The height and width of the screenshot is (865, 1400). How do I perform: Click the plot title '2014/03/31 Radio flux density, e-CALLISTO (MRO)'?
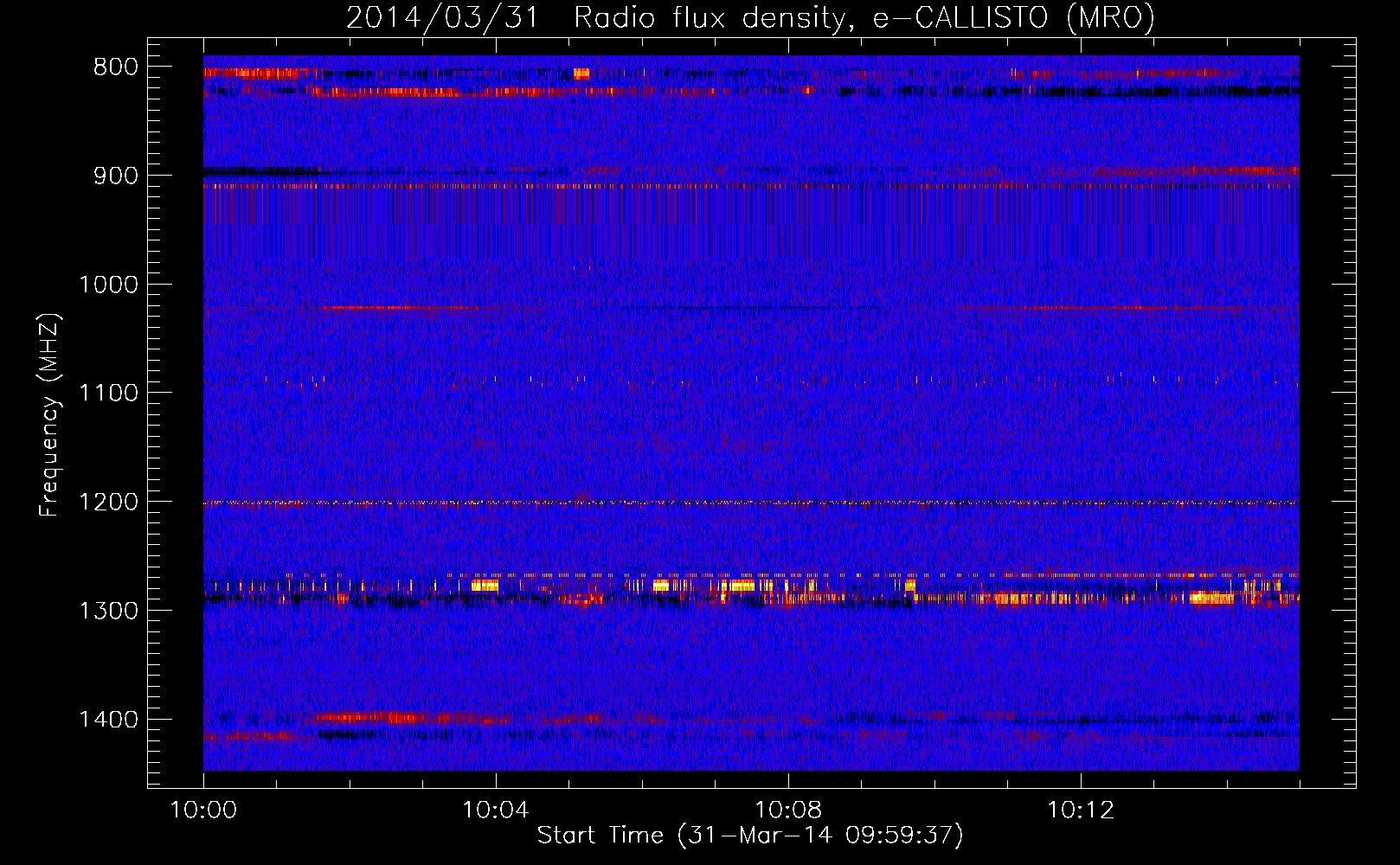750,18
